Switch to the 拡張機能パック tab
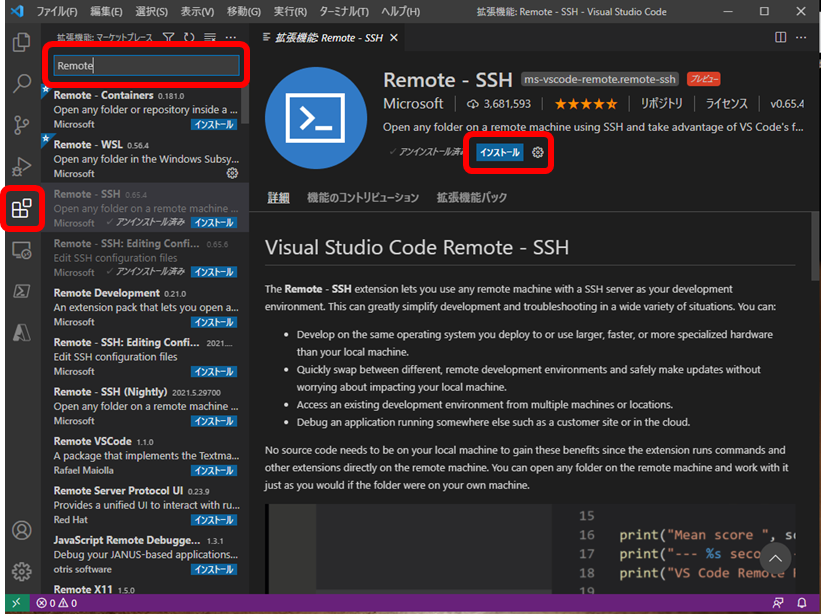The height and width of the screenshot is (614, 821). pyautogui.click(x=472, y=197)
